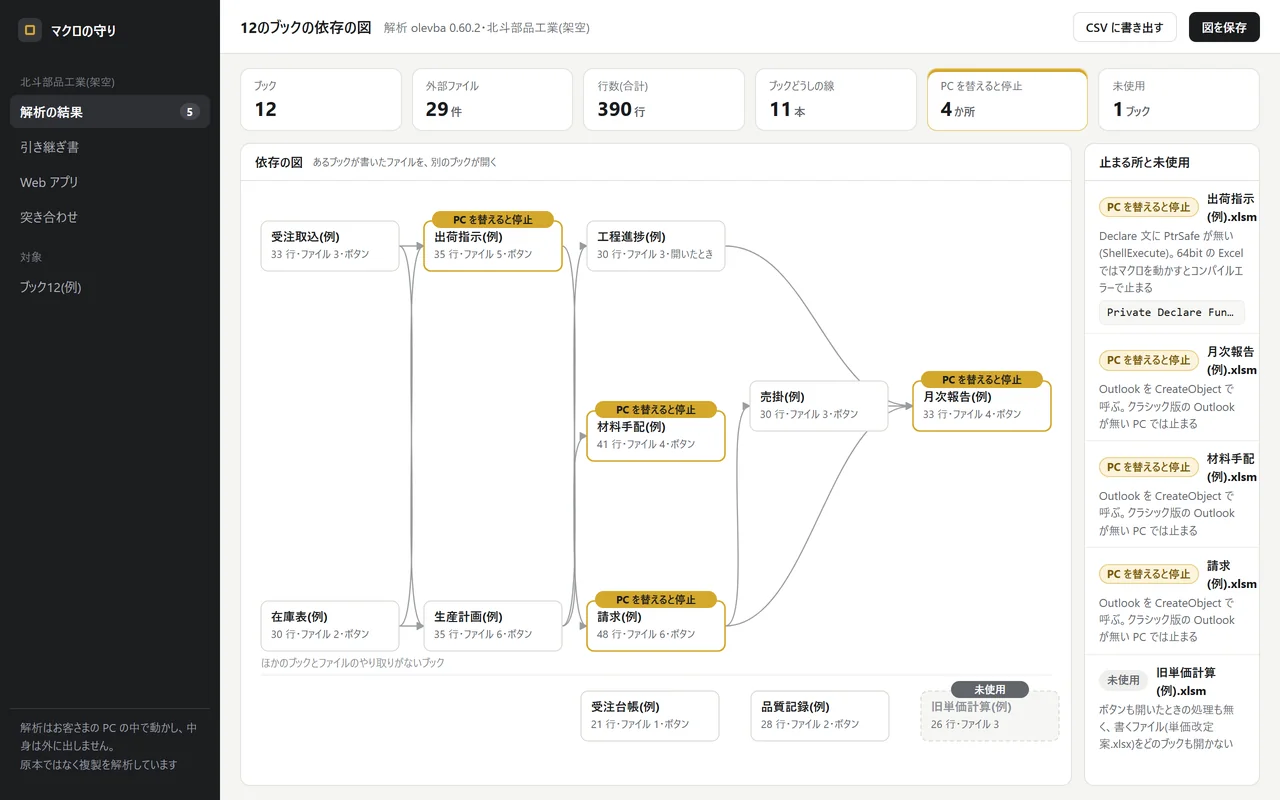Click the マクロの守り app logo icon
Viewport: 1280px width, 800px height.
(30, 30)
